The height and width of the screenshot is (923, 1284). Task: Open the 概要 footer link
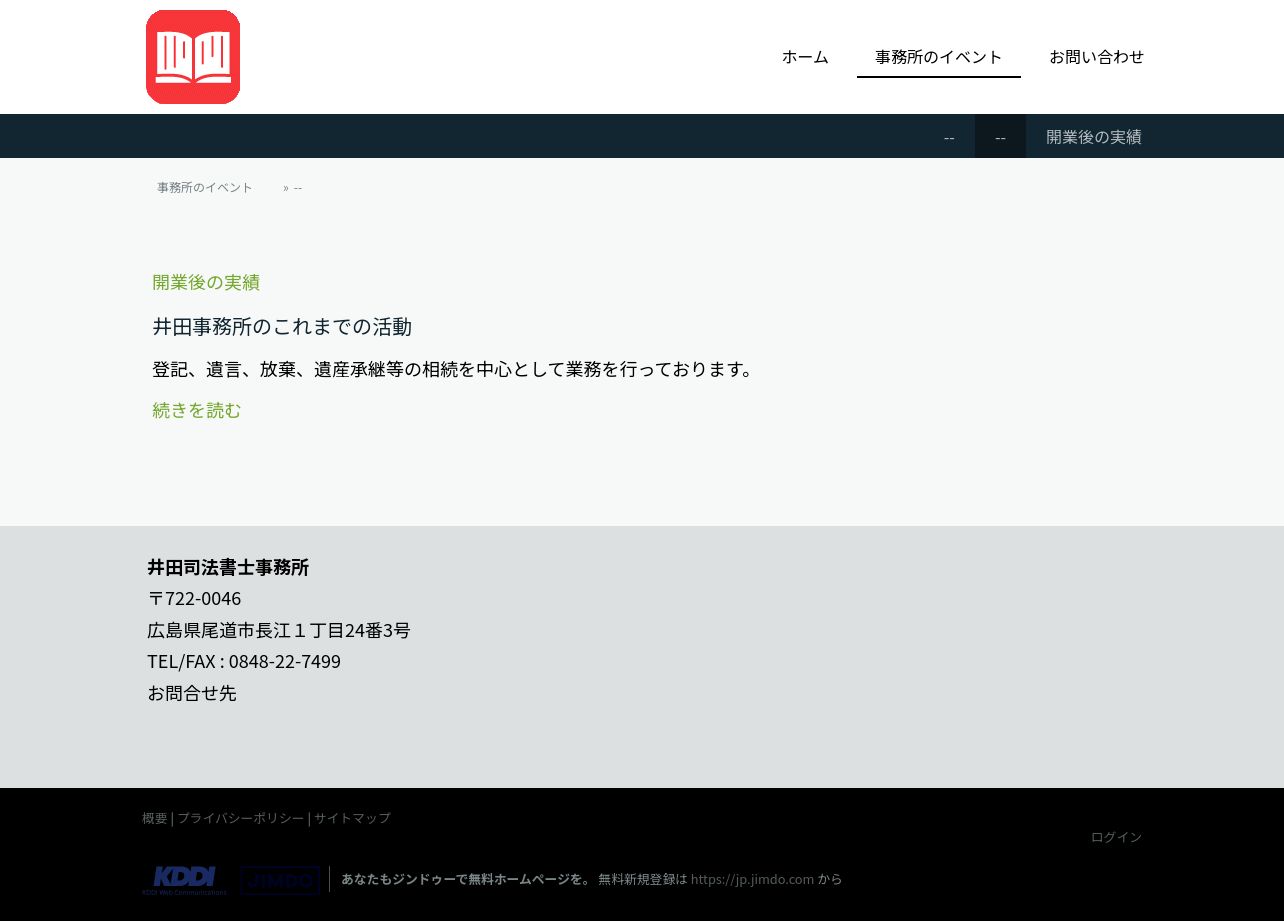pos(155,818)
